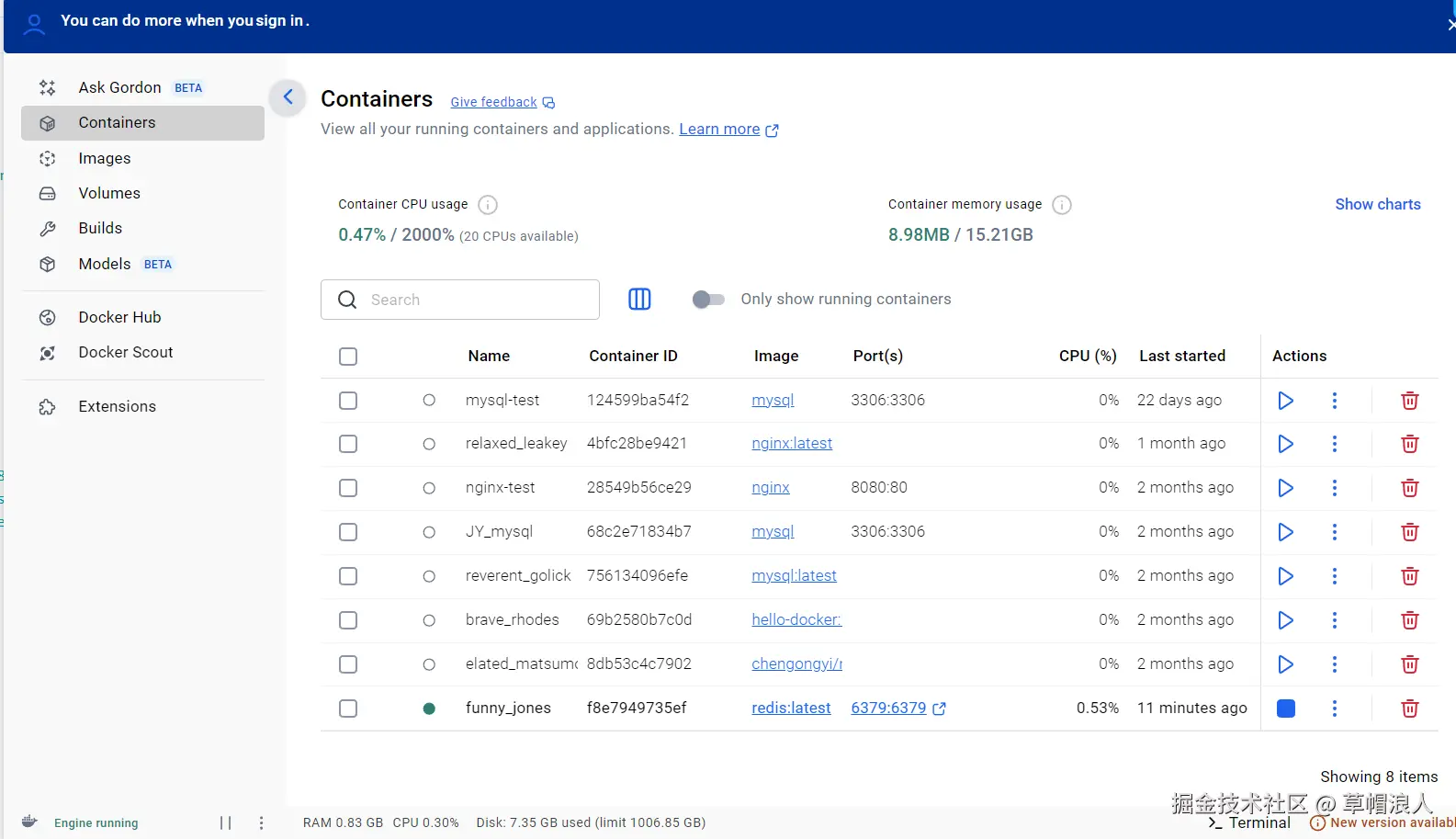The image size is (1456, 839).
Task: Sort by Last started column header
Action: (1182, 356)
